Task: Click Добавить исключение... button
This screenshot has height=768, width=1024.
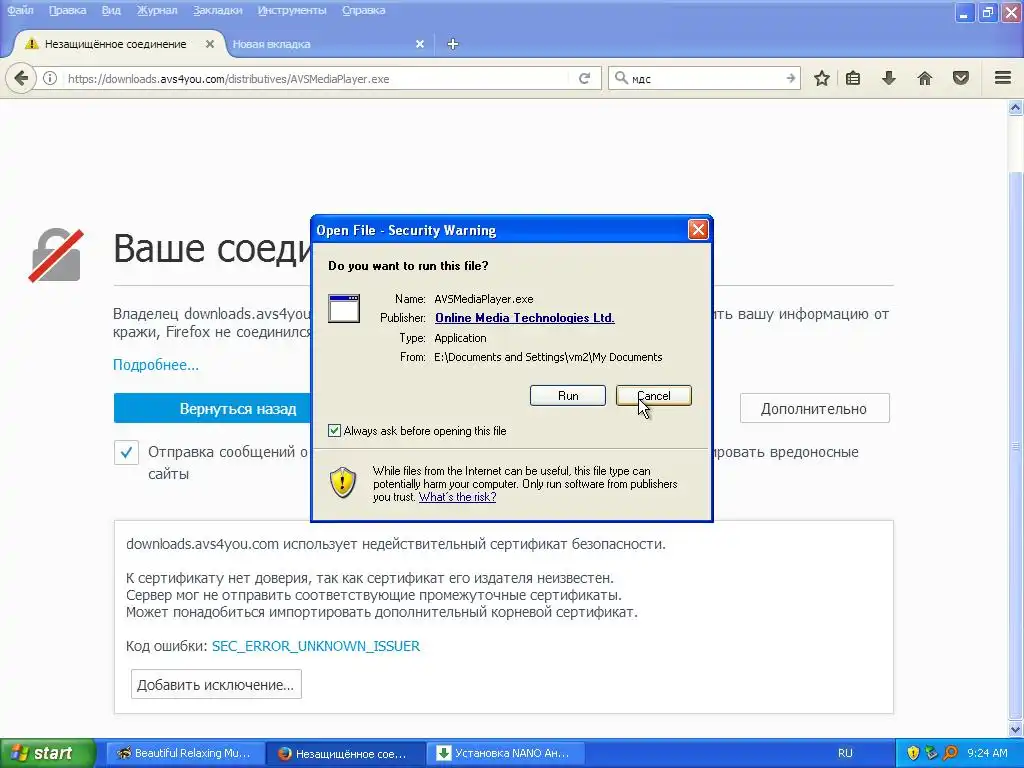Action: (216, 684)
